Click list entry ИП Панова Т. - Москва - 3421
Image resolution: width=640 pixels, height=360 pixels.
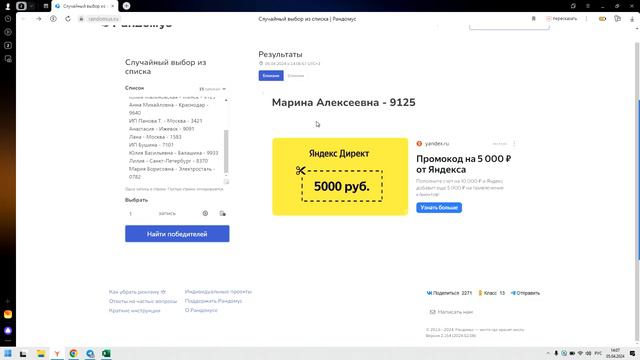165,121
